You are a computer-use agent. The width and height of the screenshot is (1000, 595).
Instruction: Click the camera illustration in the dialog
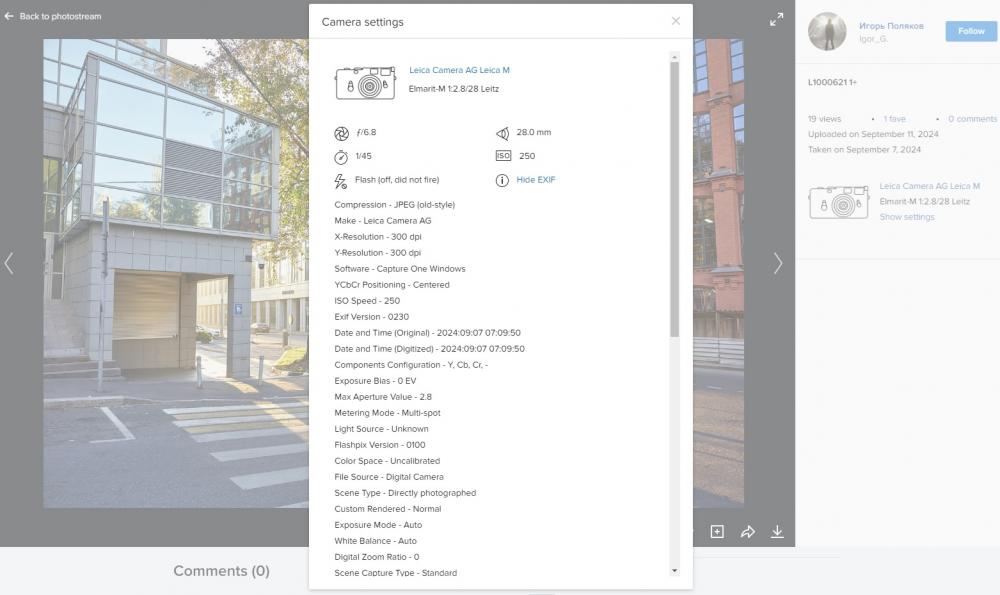[x=365, y=82]
